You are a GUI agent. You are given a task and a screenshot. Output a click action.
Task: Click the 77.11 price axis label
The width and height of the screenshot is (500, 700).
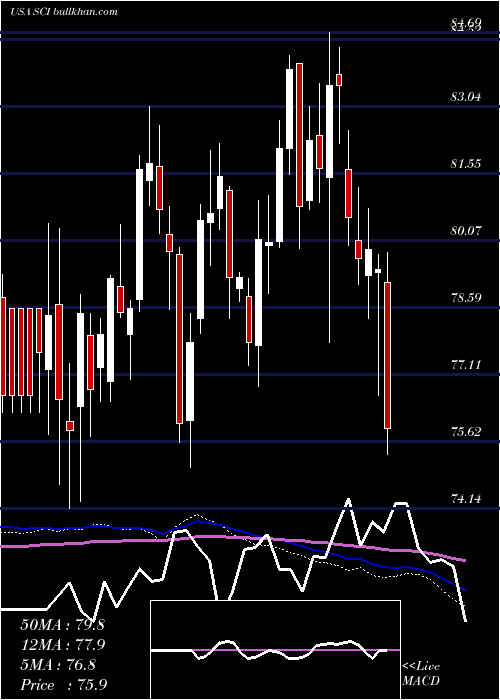pyautogui.click(x=466, y=365)
